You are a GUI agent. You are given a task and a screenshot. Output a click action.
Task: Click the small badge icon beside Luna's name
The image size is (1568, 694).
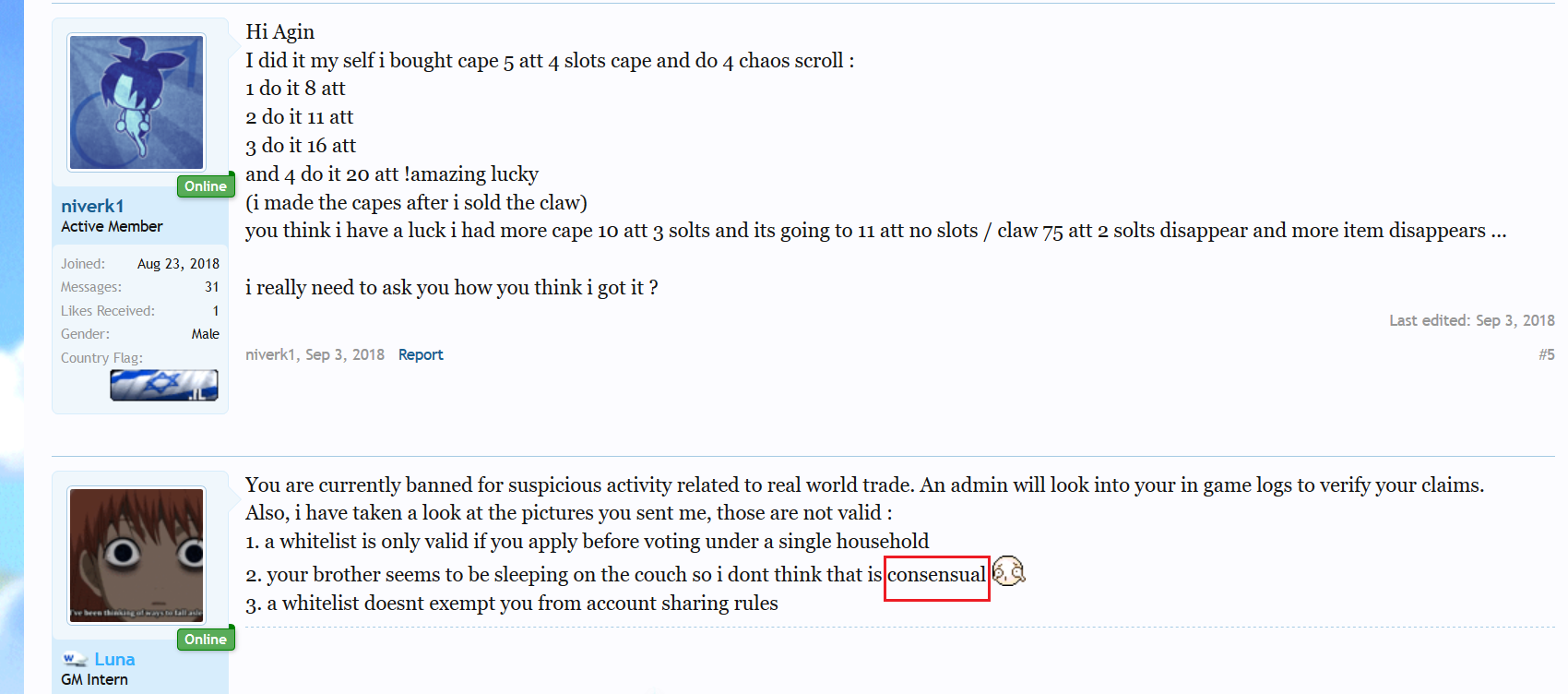click(75, 659)
